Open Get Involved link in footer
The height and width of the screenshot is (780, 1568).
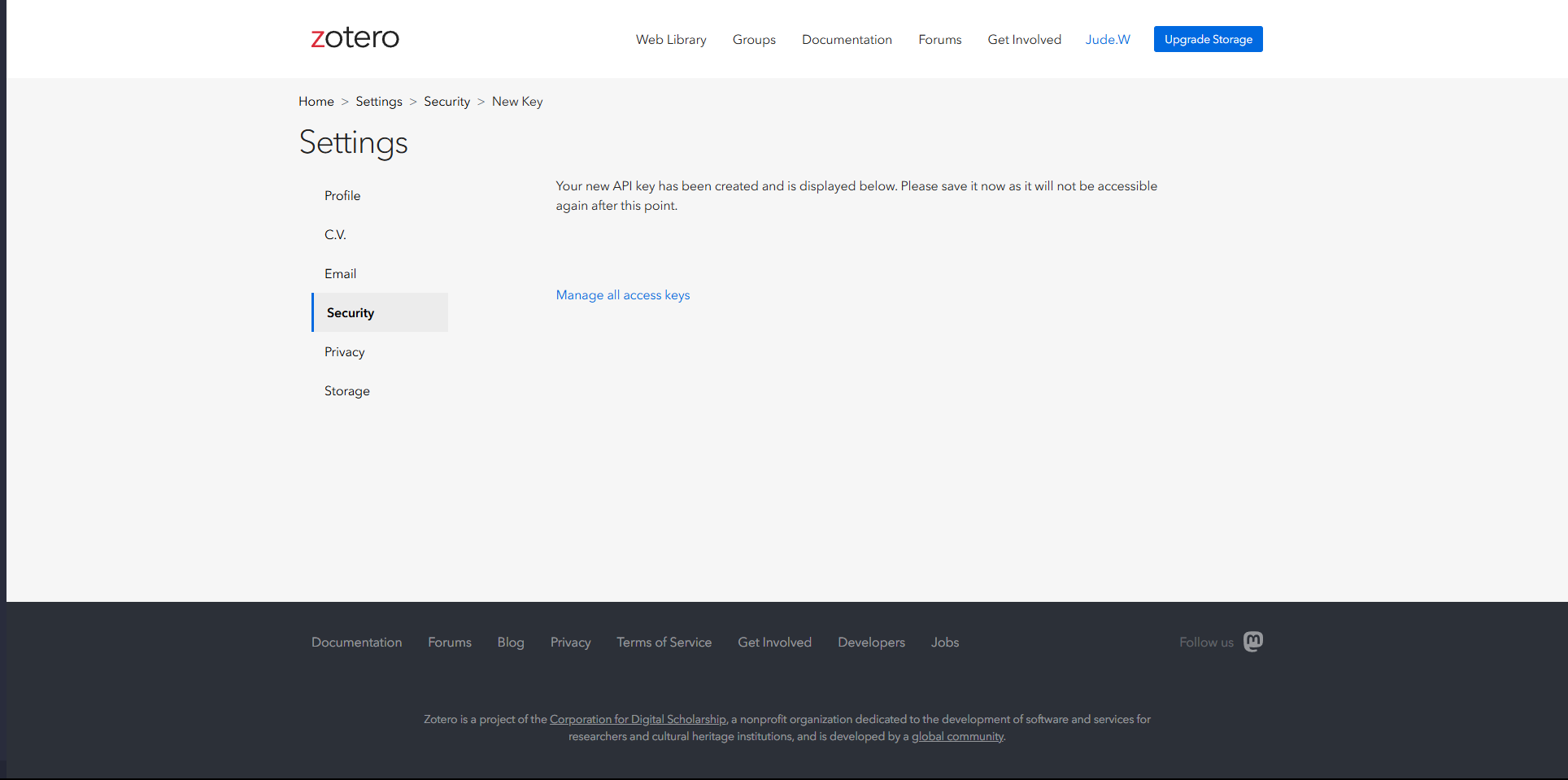coord(774,642)
